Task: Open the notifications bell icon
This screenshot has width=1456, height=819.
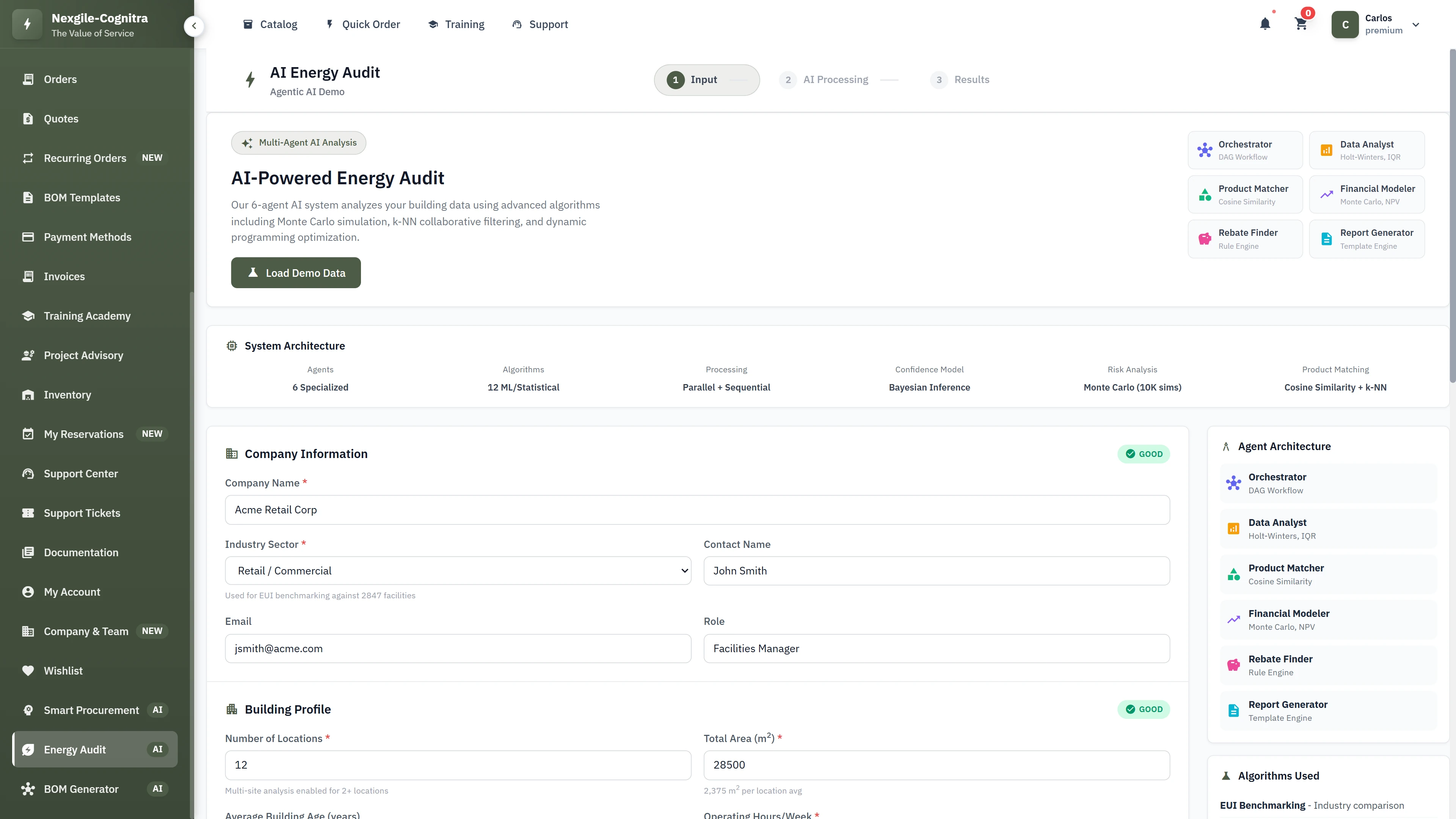Action: click(x=1265, y=24)
